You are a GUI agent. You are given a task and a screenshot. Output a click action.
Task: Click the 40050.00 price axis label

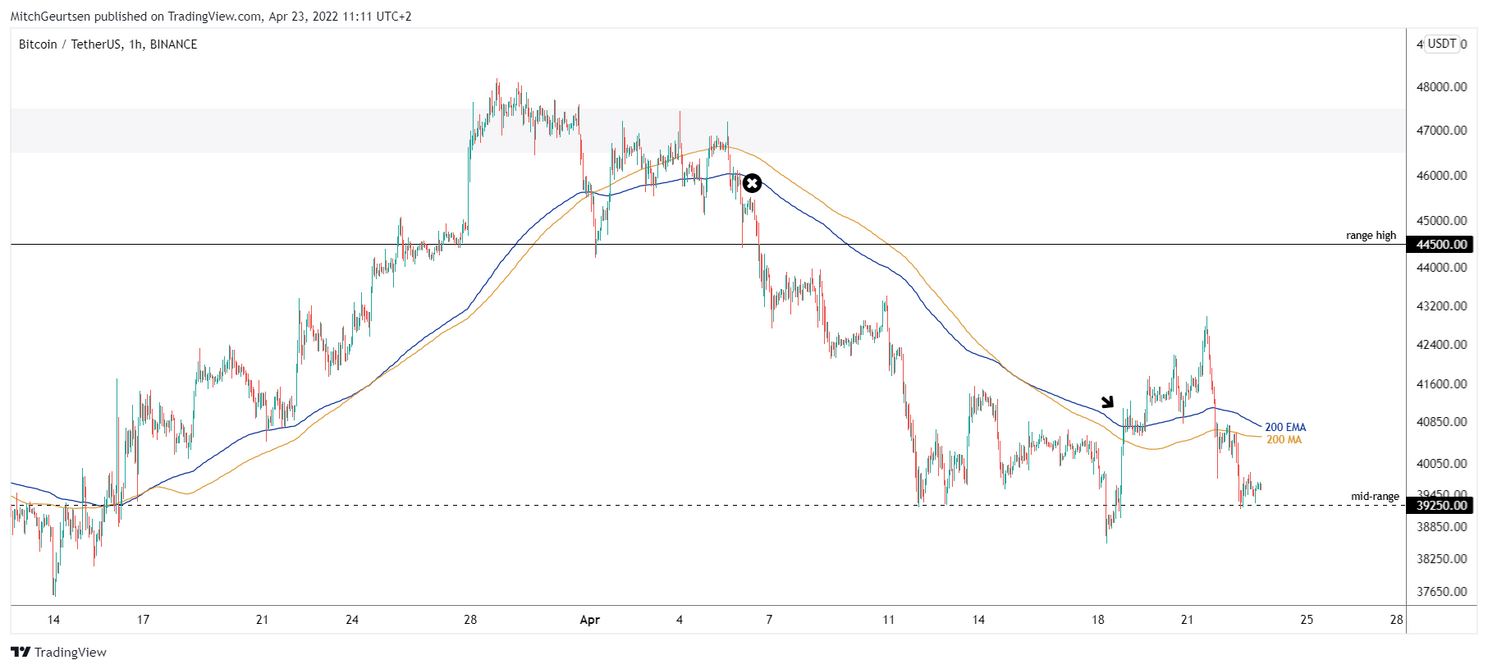click(x=1441, y=464)
